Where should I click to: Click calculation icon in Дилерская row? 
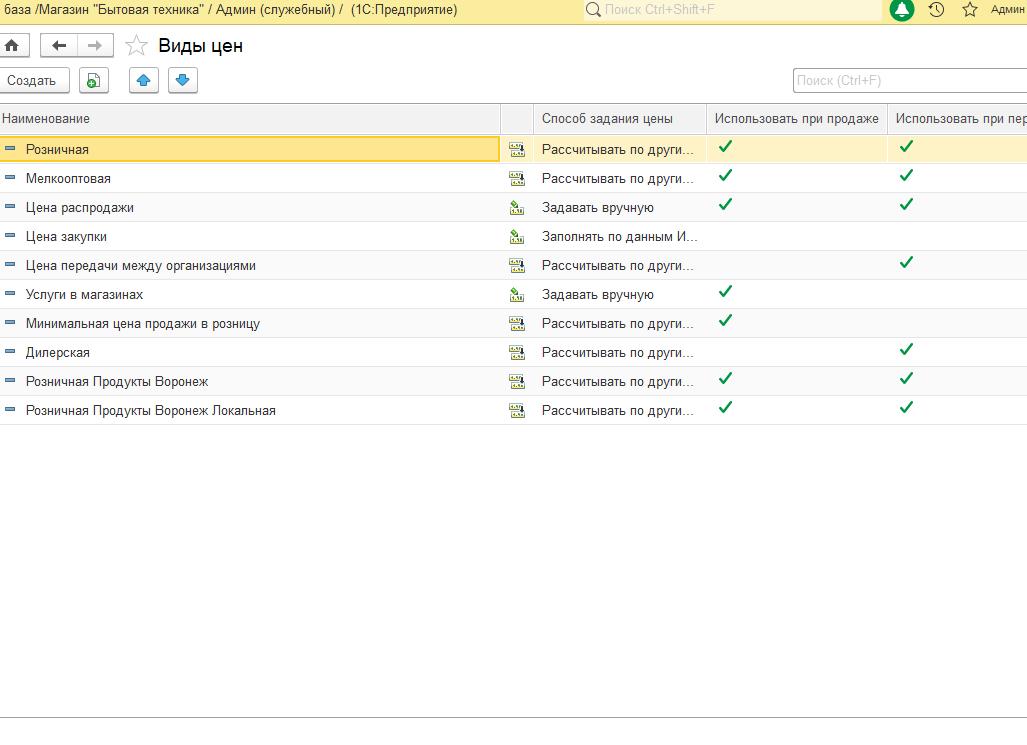517,353
